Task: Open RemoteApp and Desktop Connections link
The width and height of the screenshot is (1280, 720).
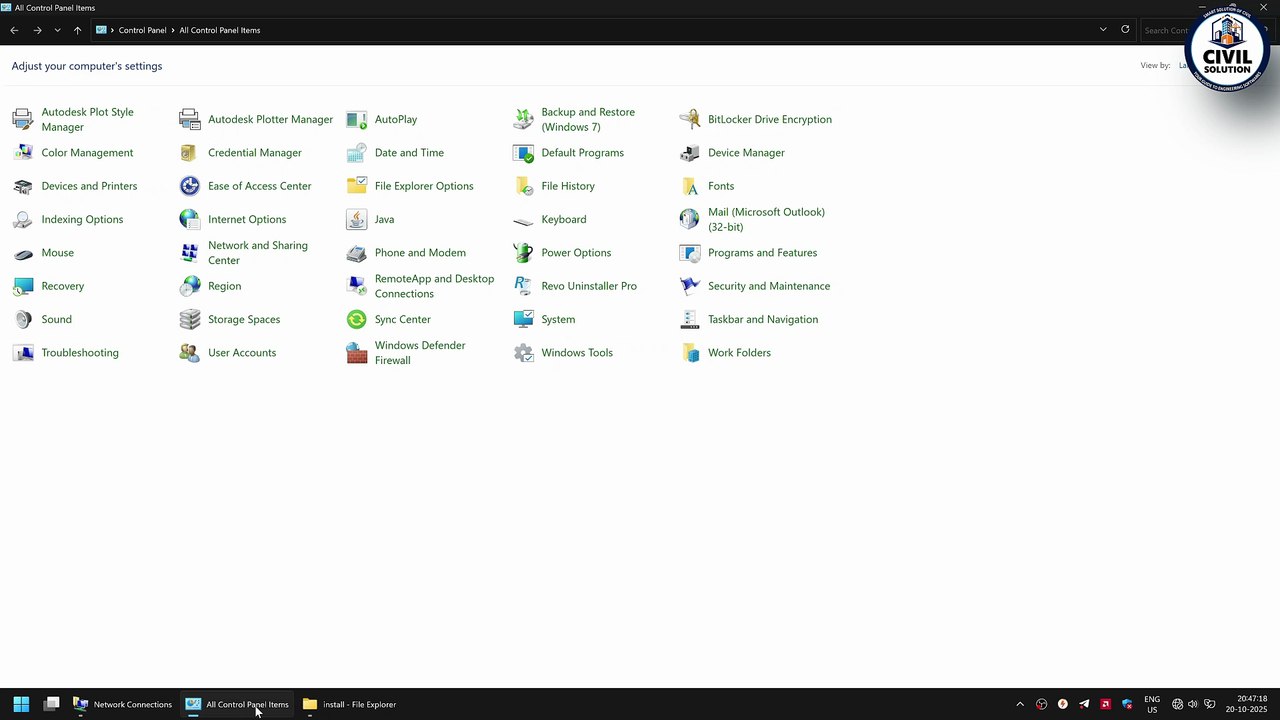Action: (434, 286)
